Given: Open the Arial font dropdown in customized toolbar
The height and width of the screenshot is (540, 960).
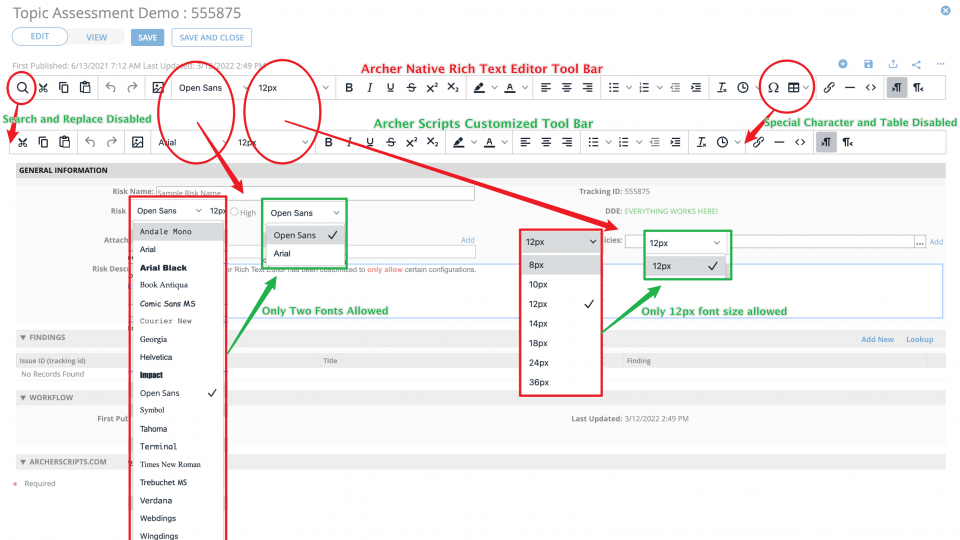Looking at the screenshot, I should 192,142.
